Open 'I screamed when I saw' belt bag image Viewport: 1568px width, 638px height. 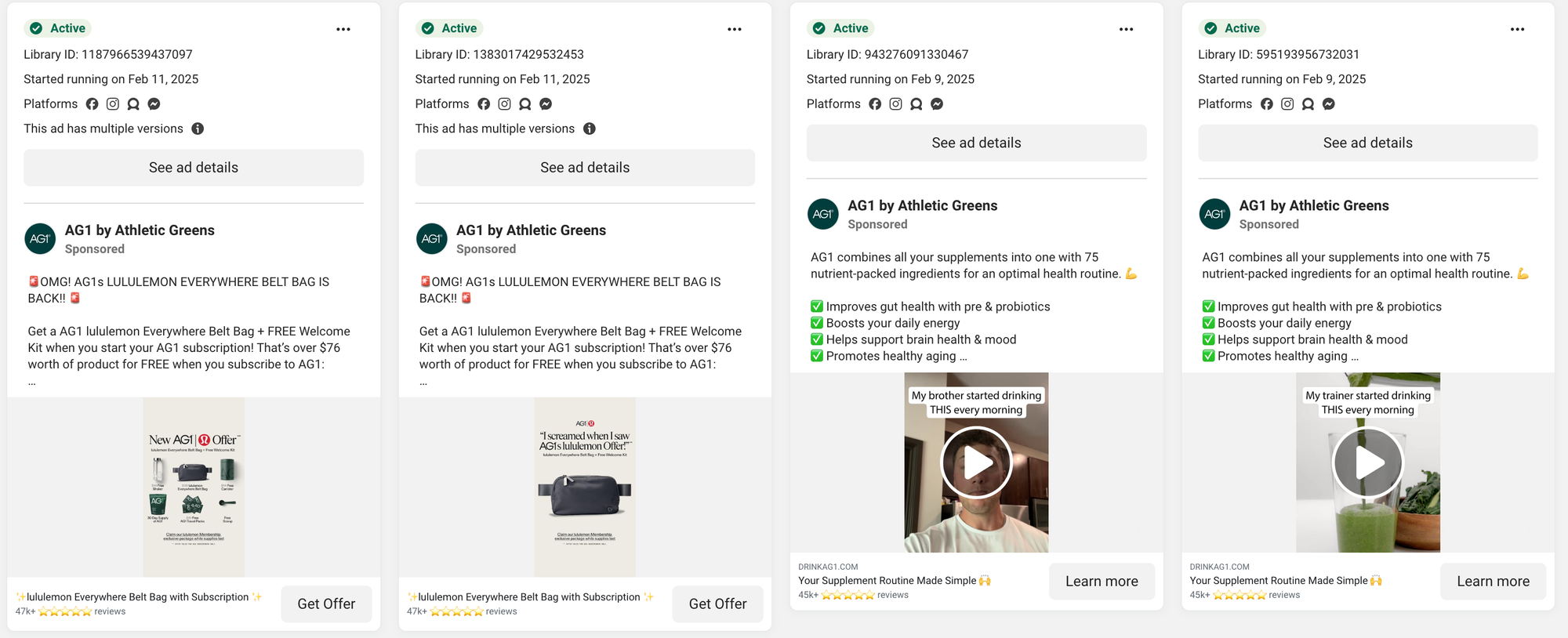(585, 488)
